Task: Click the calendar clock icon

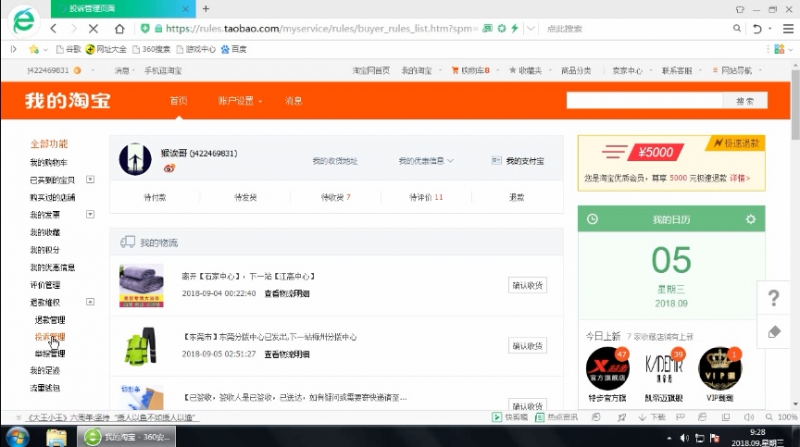Action: click(x=592, y=219)
